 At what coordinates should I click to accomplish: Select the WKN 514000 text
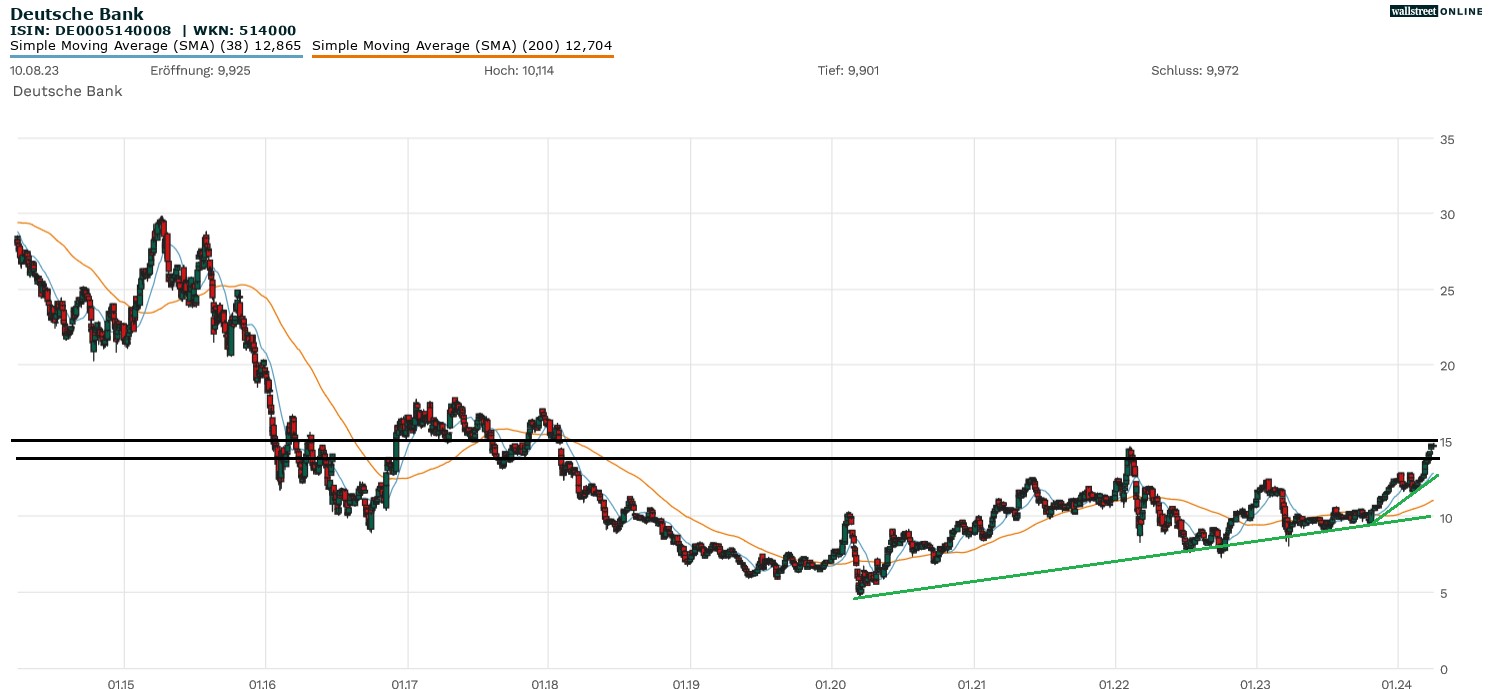pyautogui.click(x=245, y=31)
